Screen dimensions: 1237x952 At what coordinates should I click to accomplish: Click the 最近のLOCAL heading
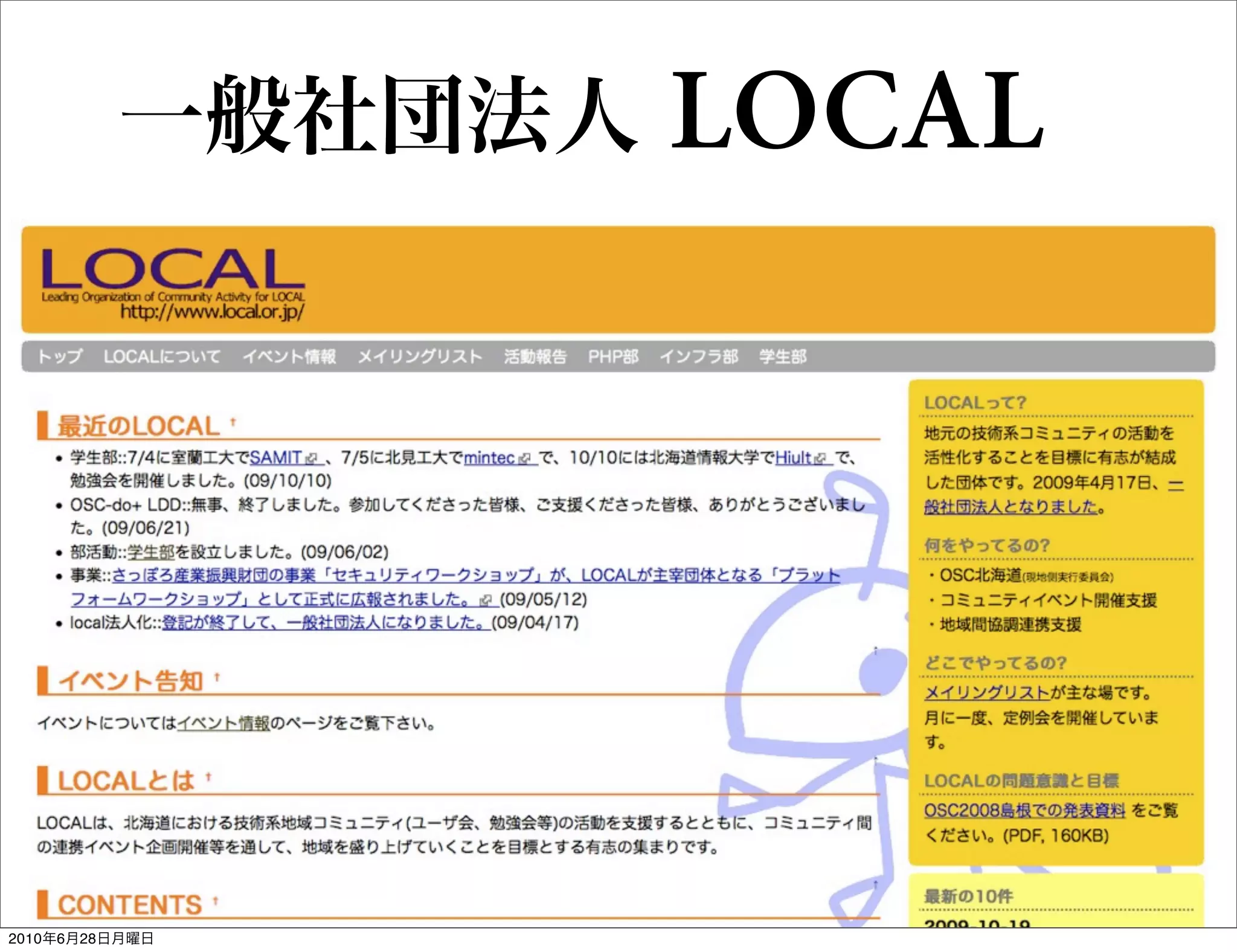[x=138, y=426]
